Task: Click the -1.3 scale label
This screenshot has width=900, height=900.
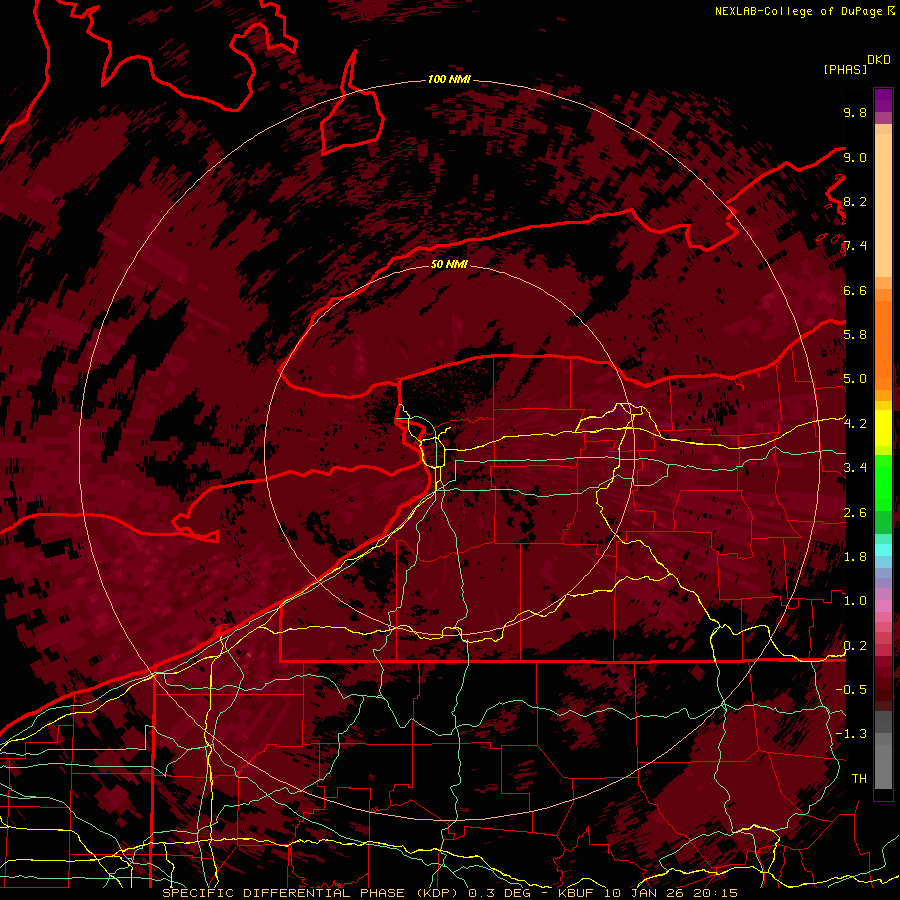Action: (851, 734)
